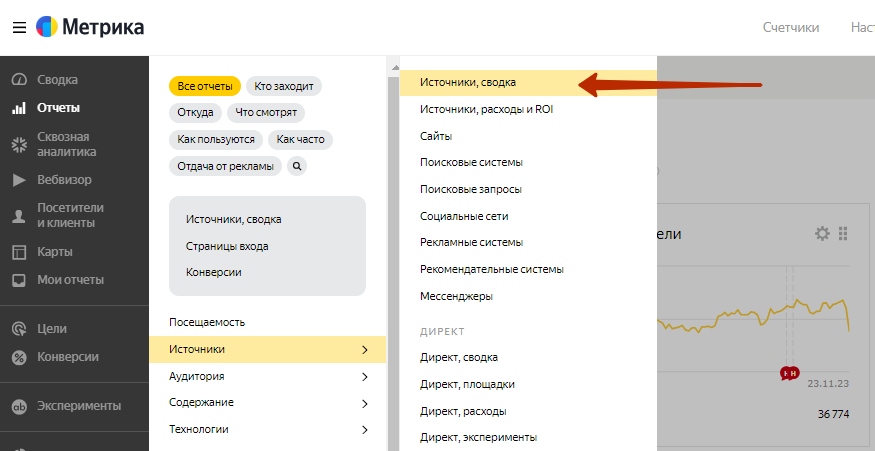The image size is (875, 451).
Task: Expand the Технологии submenu chevron
Action: [x=365, y=430]
